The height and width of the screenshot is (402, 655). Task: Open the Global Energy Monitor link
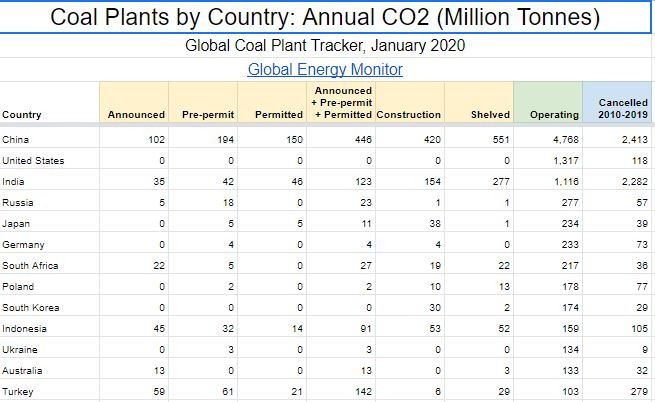(325, 70)
